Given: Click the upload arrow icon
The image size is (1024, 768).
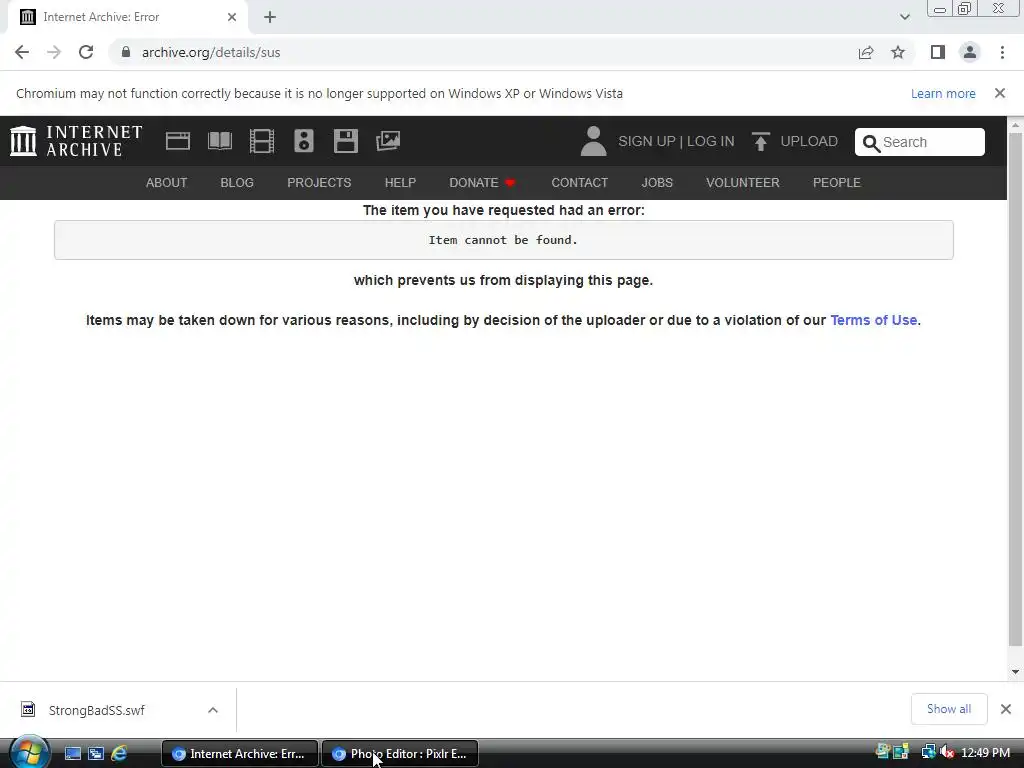Looking at the screenshot, I should pos(760,141).
